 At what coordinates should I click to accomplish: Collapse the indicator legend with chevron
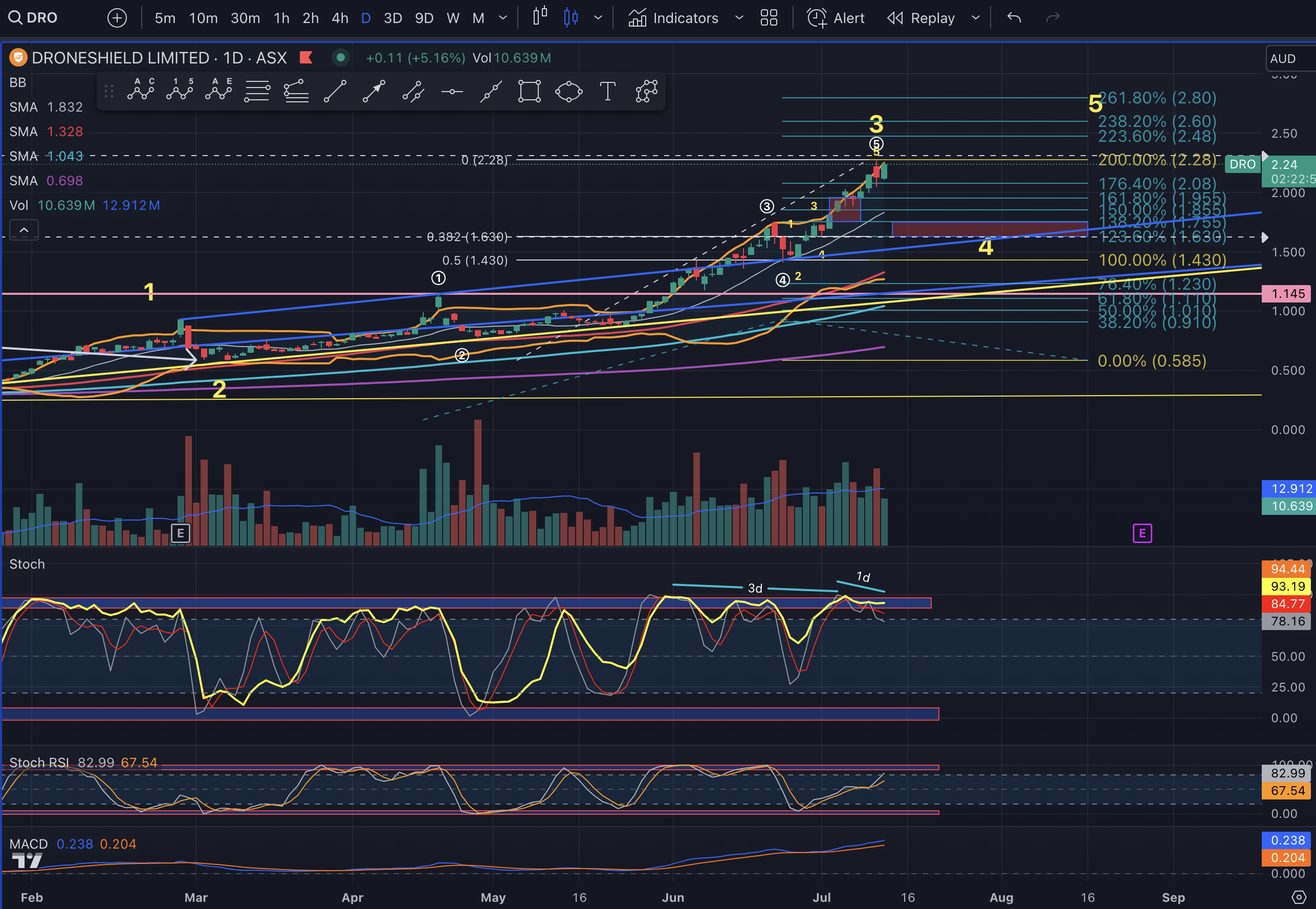pos(24,230)
